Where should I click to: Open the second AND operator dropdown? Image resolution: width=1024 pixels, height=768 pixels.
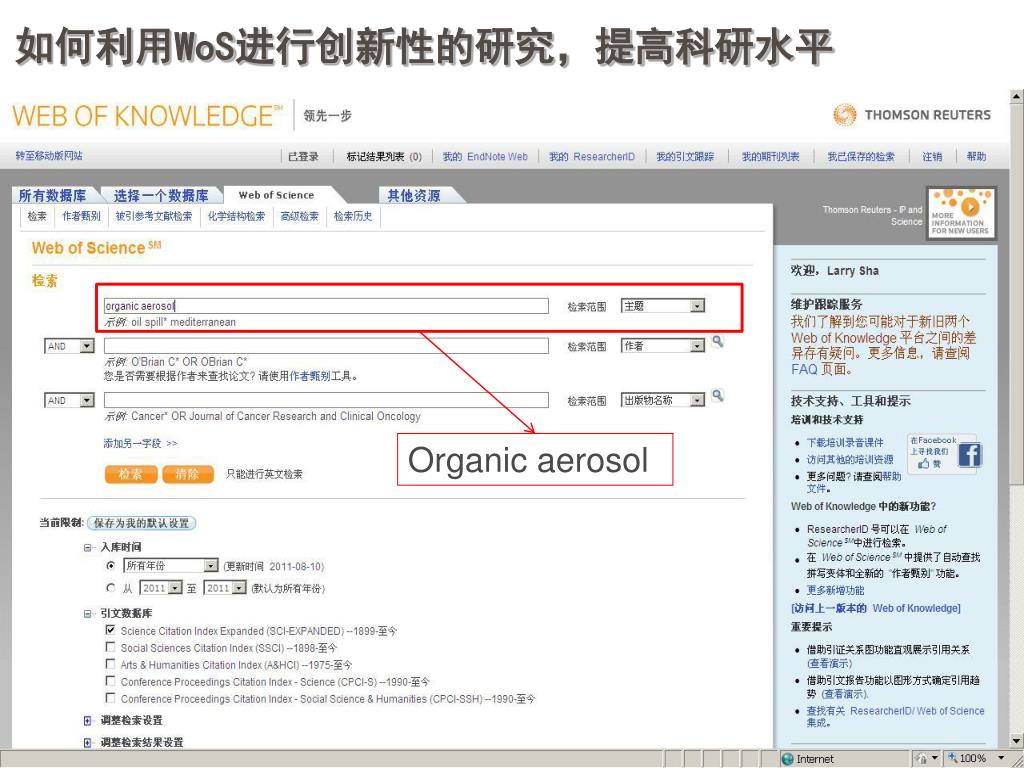click(x=69, y=400)
